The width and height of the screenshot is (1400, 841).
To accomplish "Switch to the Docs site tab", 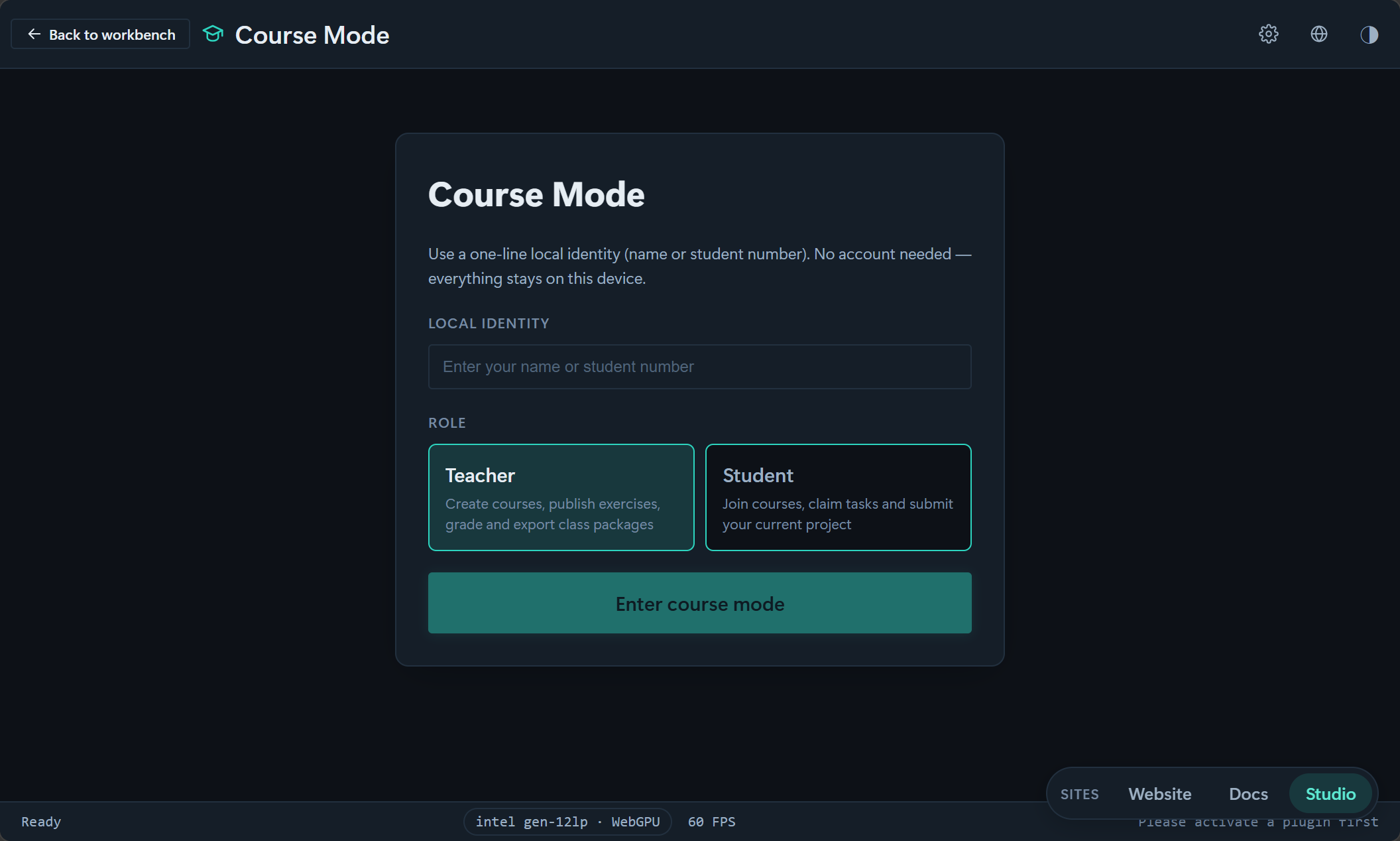I will [1248, 794].
